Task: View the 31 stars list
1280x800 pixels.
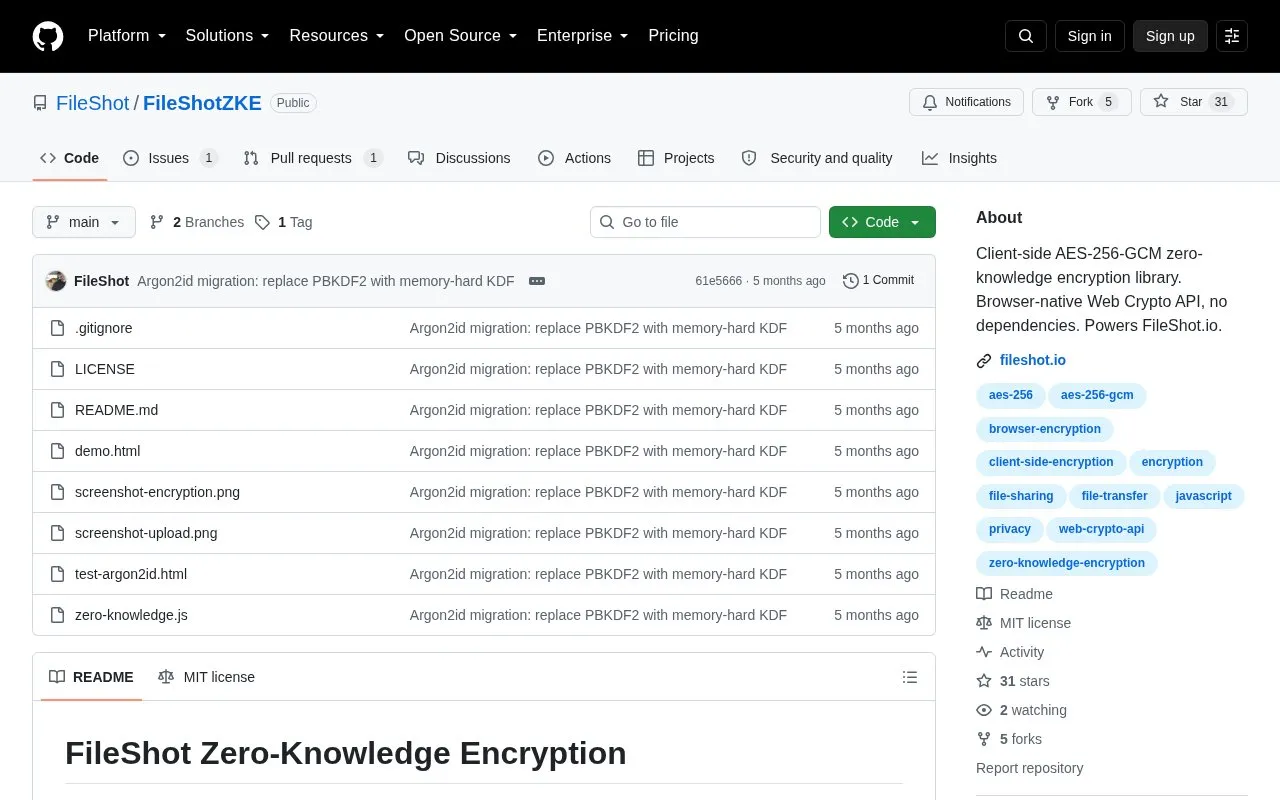Action: coord(1013,681)
